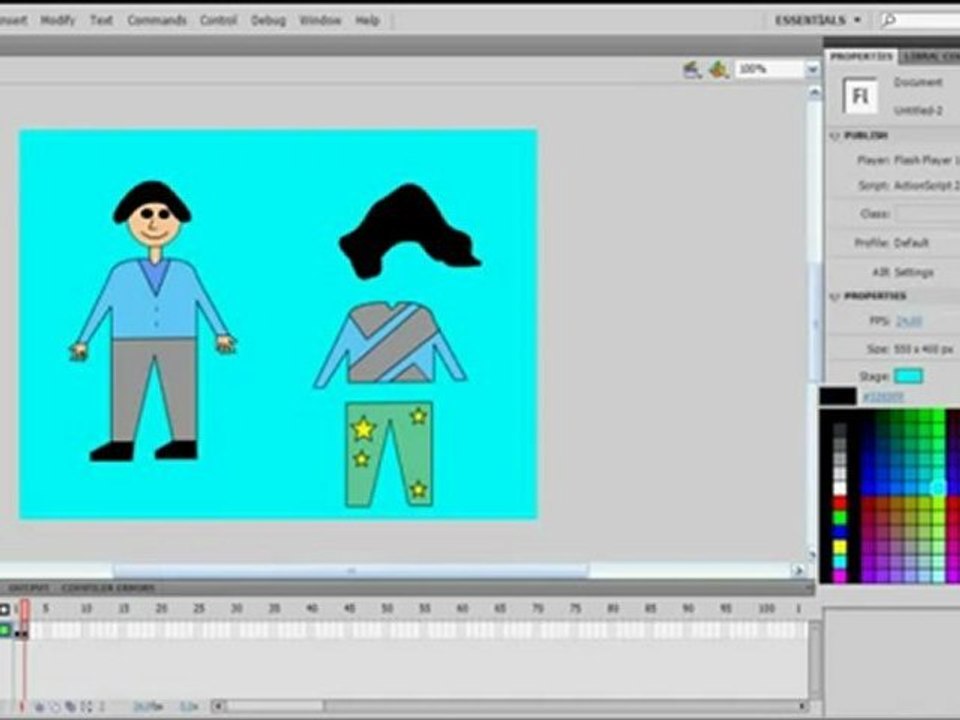Switch to the OUTPUT tab
The image size is (960, 720).
(29, 588)
